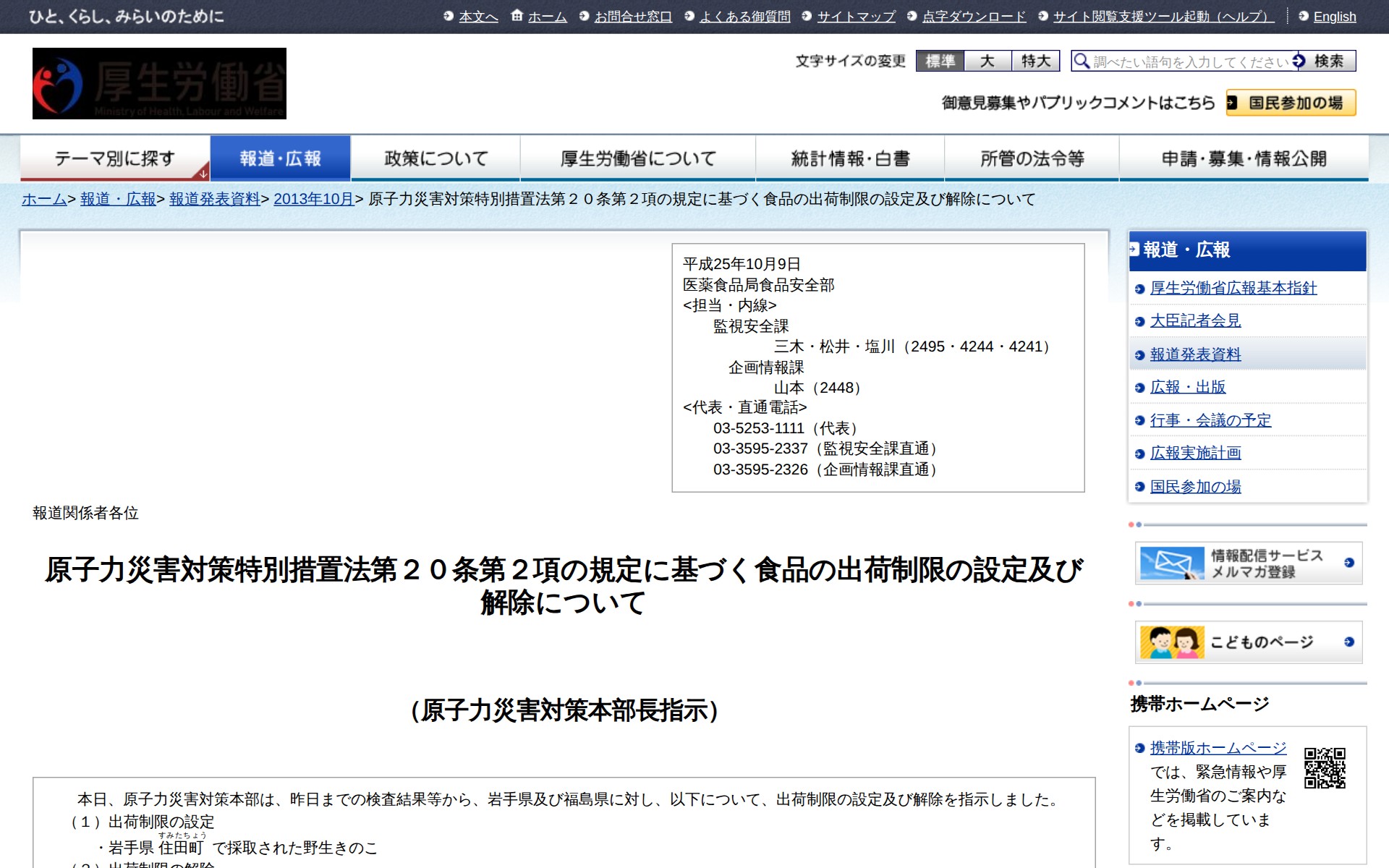Click the arrow icon beside 検索

1299,61
